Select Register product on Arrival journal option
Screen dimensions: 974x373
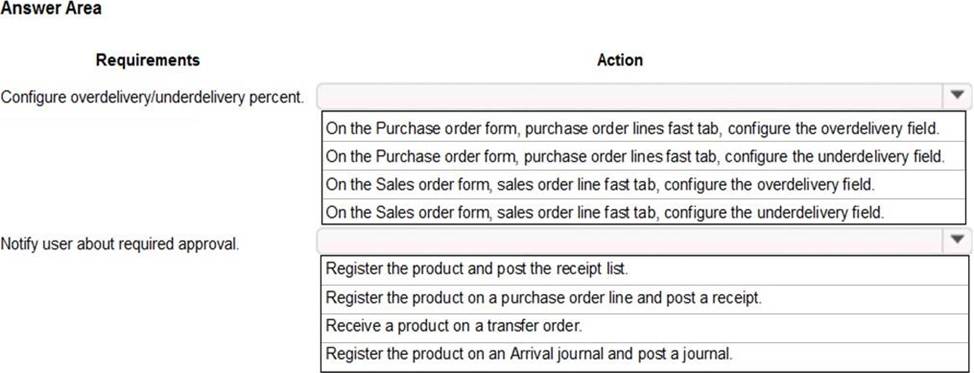pos(645,356)
